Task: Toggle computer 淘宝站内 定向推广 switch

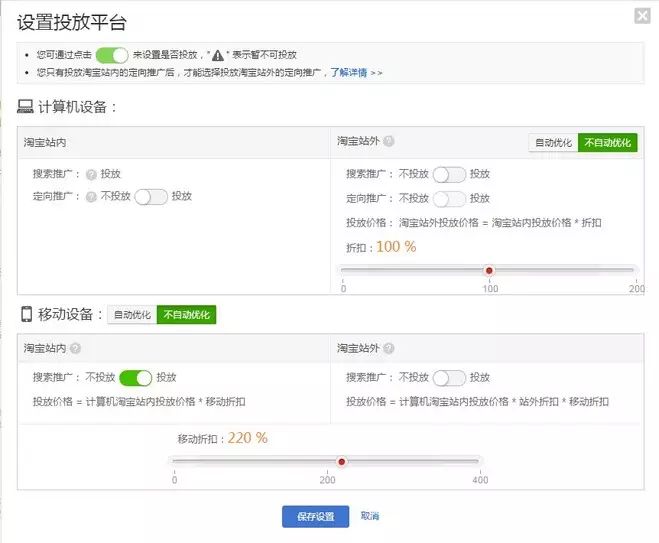Action: 151,197
